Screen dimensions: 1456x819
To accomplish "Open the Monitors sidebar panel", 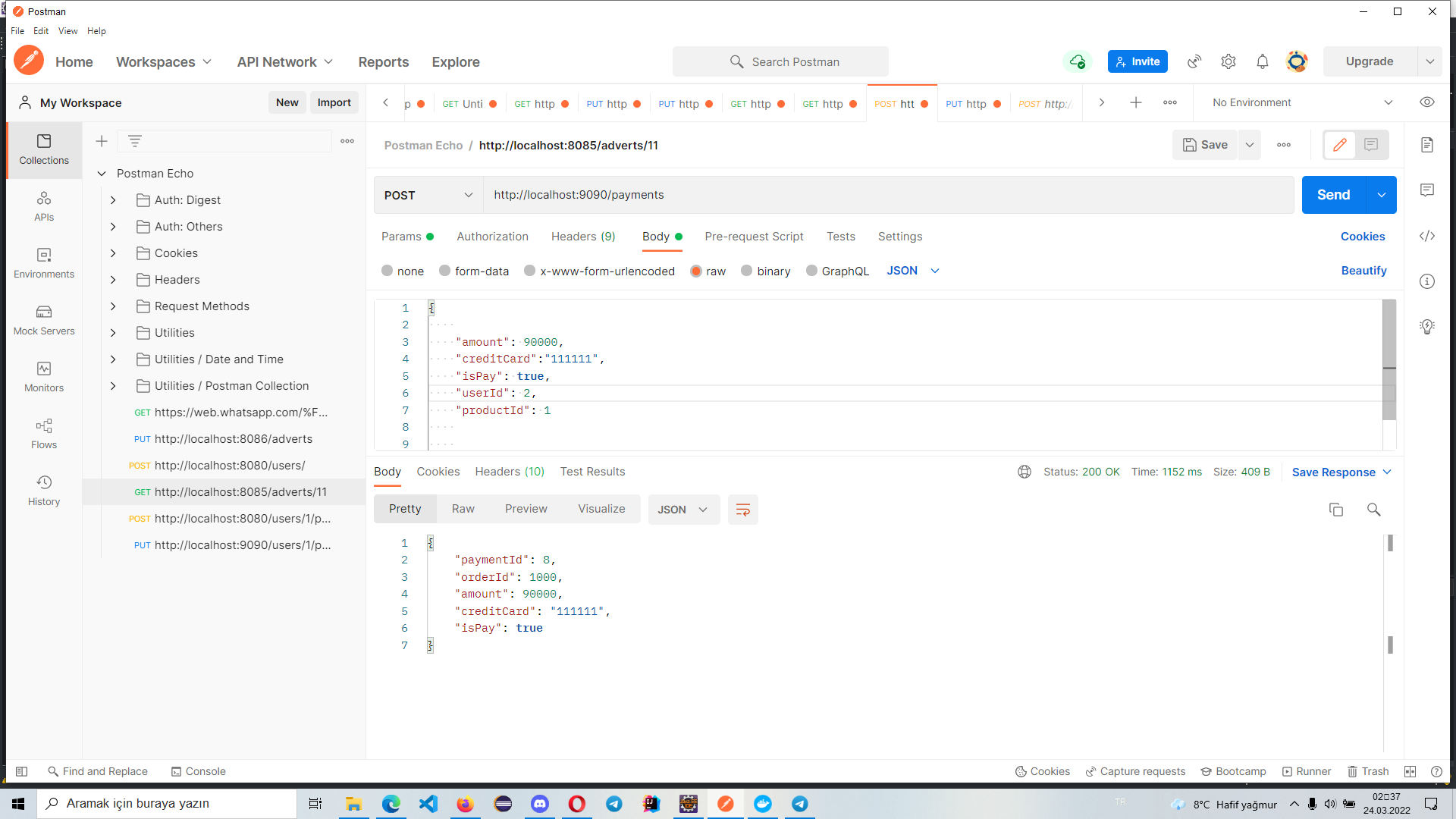I will pos(43,377).
